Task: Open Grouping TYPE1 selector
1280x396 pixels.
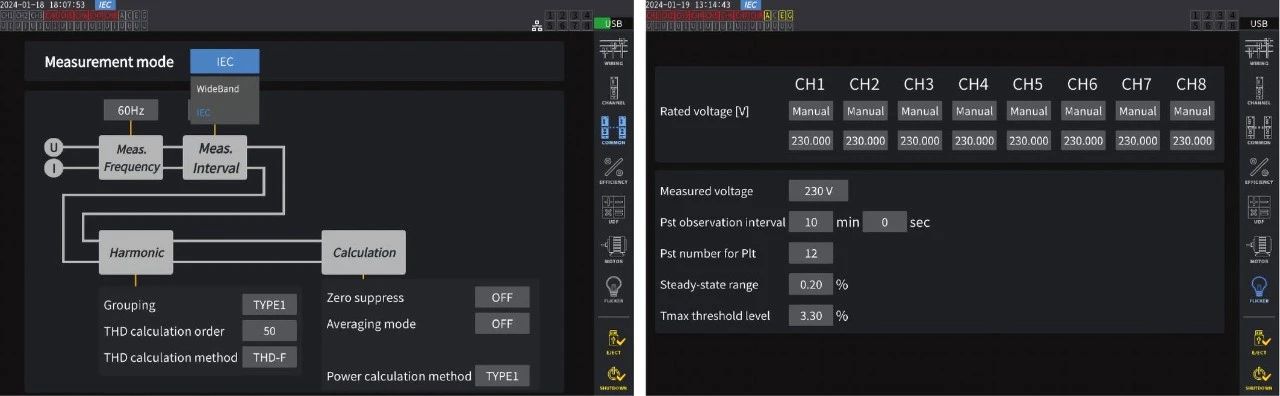Action: coord(269,305)
